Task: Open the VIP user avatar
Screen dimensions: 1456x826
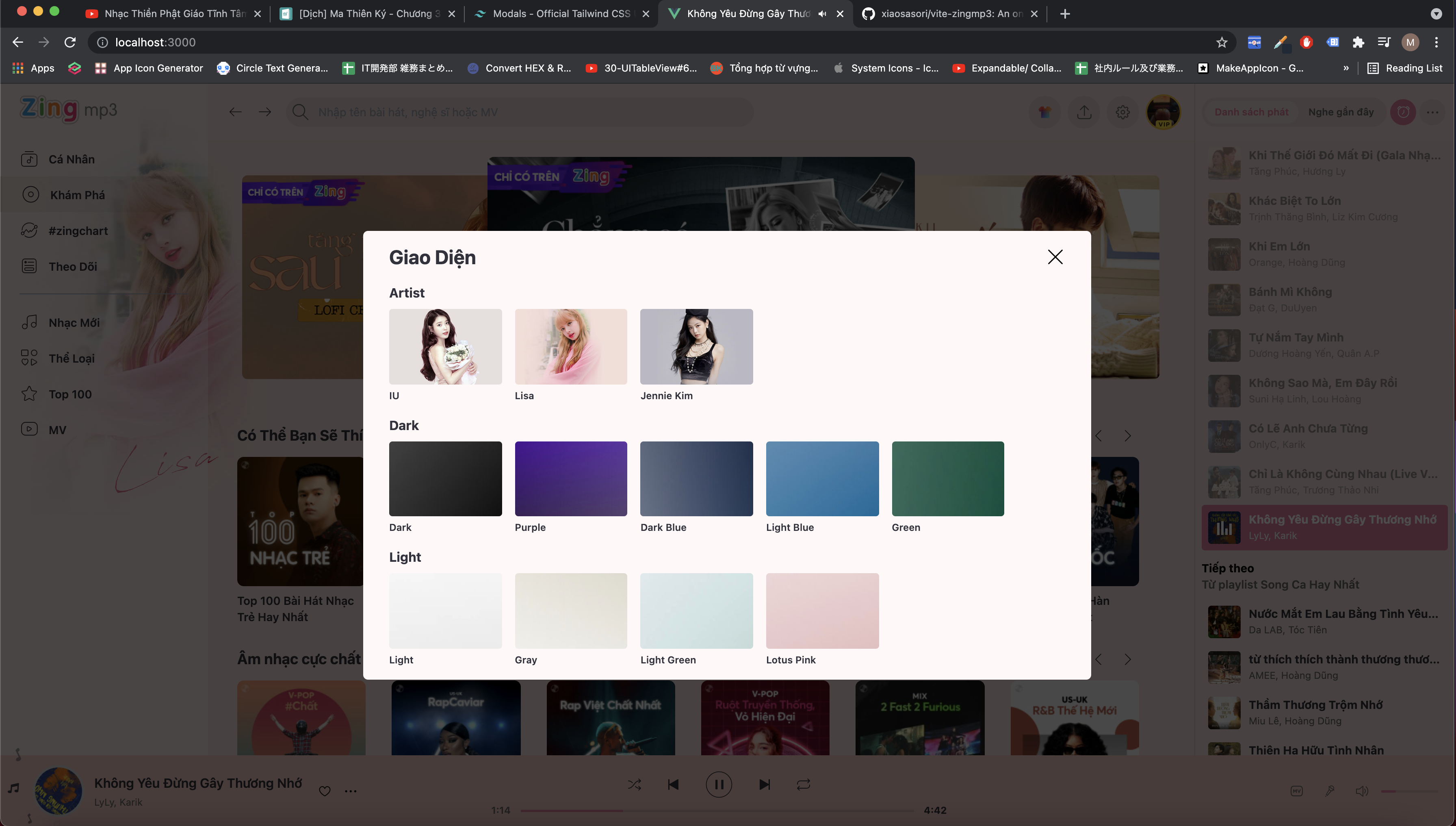Action: tap(1163, 112)
